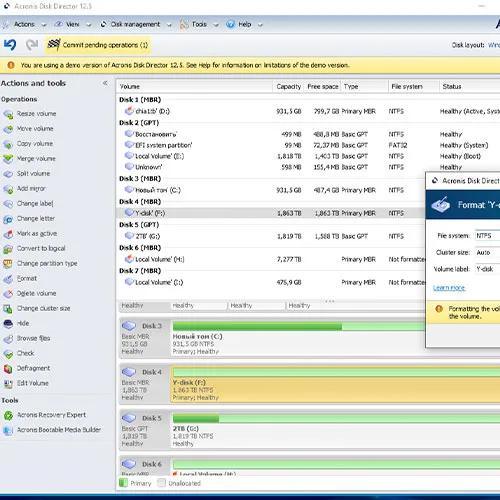Click the 2TB (G:) partition bar on Disk 5
The width and height of the screenshot is (500, 500).
coord(336,419)
